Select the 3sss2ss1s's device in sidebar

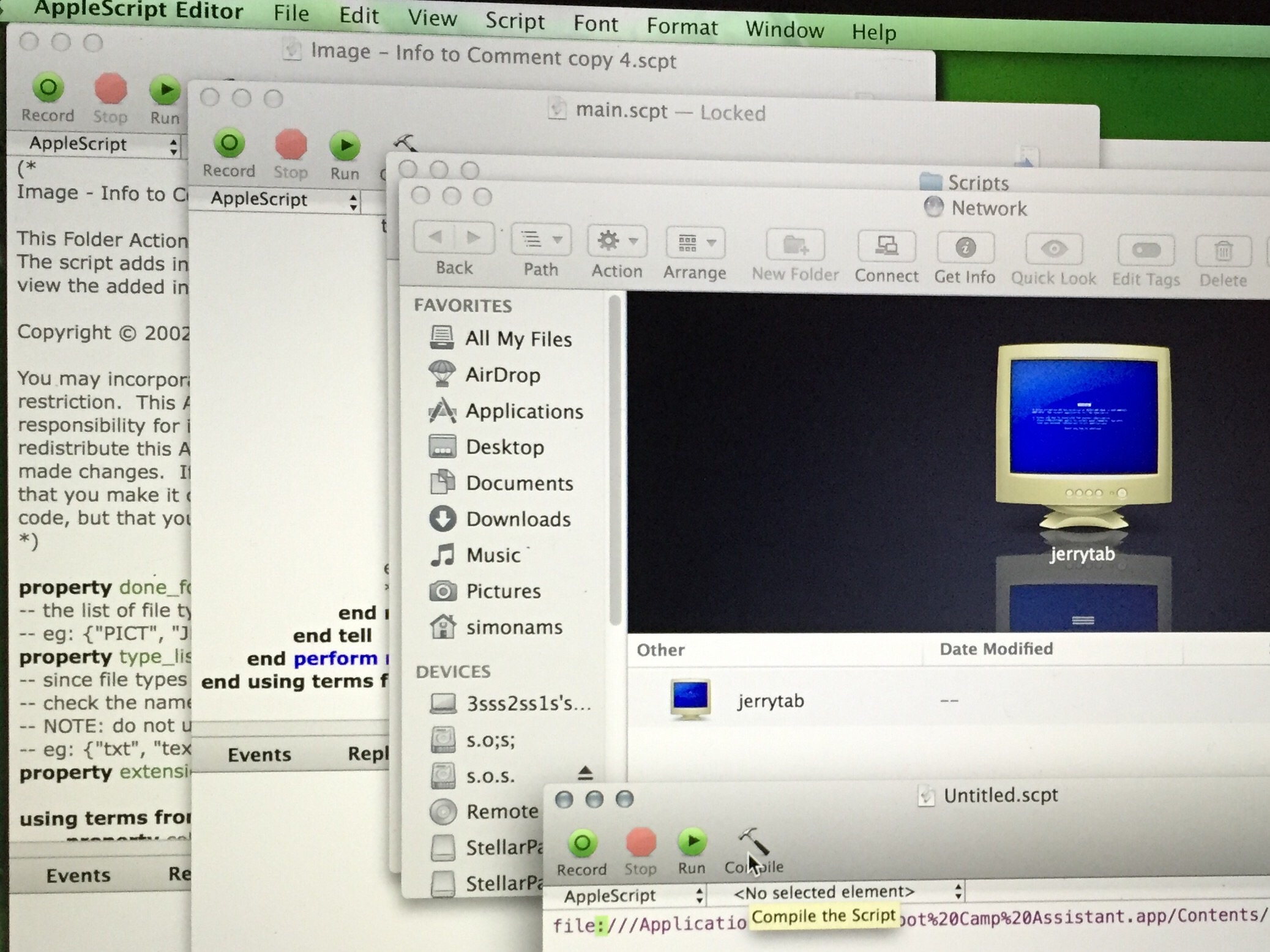point(510,704)
